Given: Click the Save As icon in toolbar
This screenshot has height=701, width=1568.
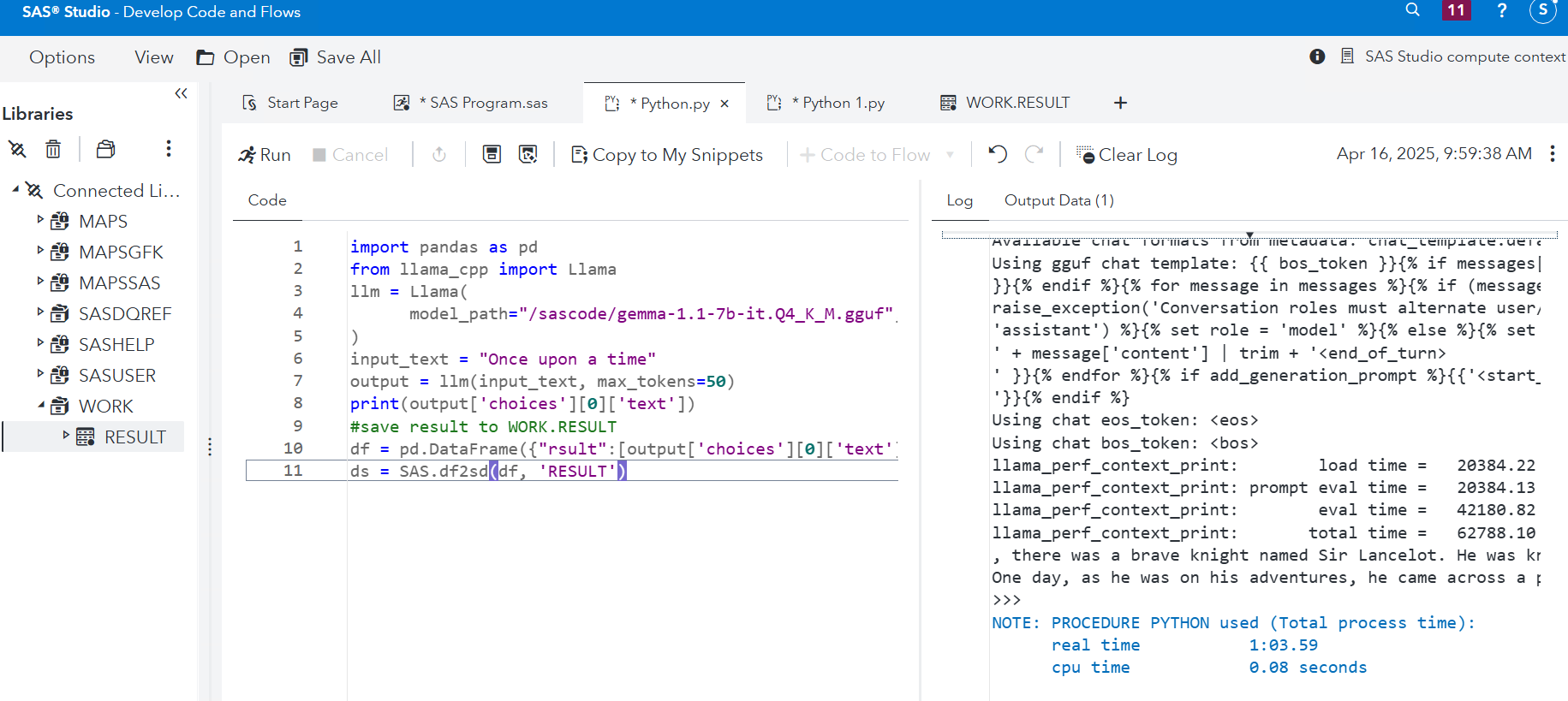Looking at the screenshot, I should click(528, 154).
